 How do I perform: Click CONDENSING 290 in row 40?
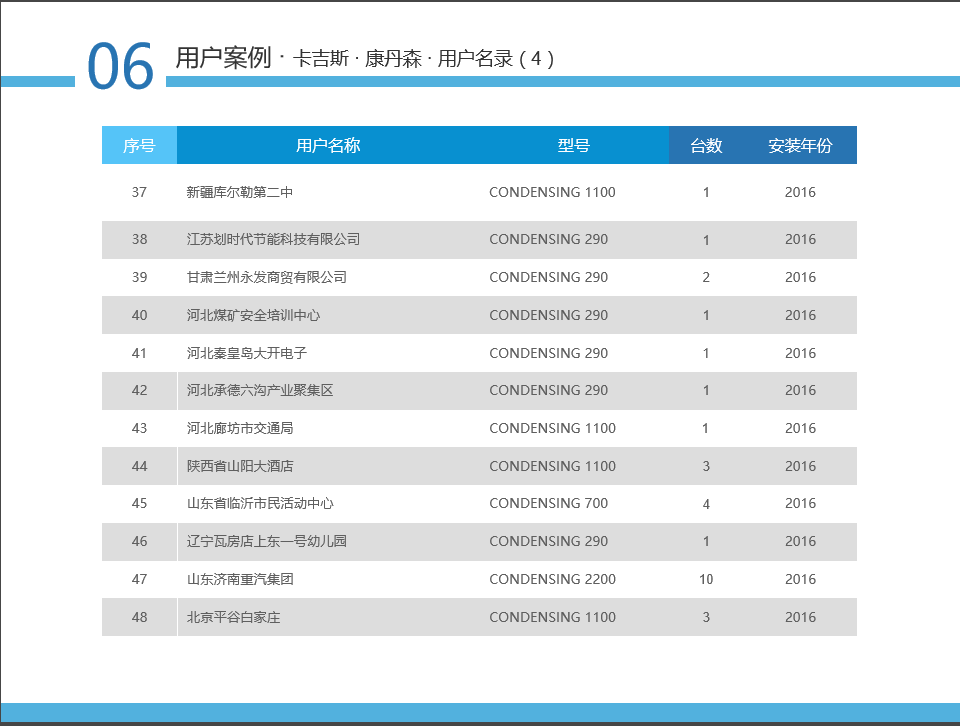(549, 315)
